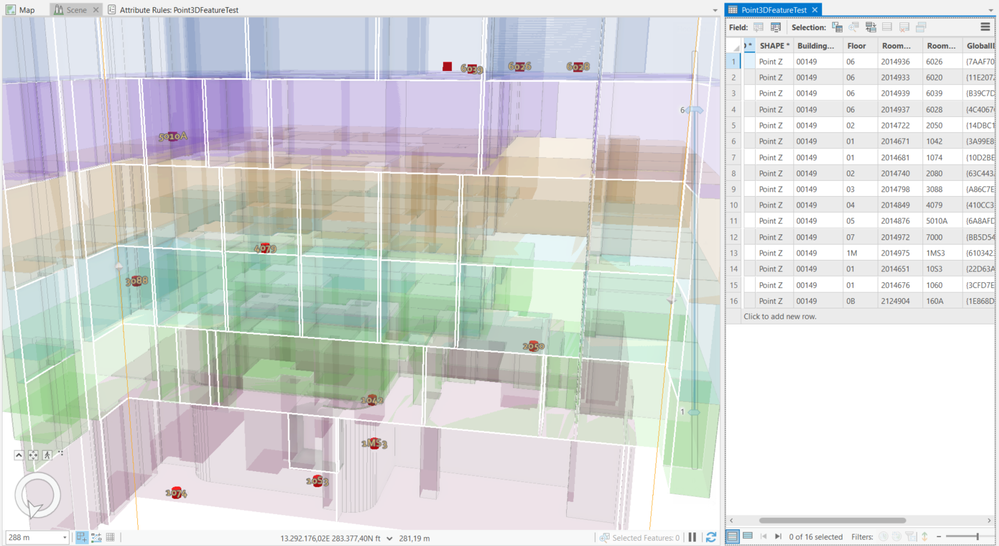This screenshot has height=546, width=999.
Task: Select row 11 via its row header
Action: click(733, 221)
